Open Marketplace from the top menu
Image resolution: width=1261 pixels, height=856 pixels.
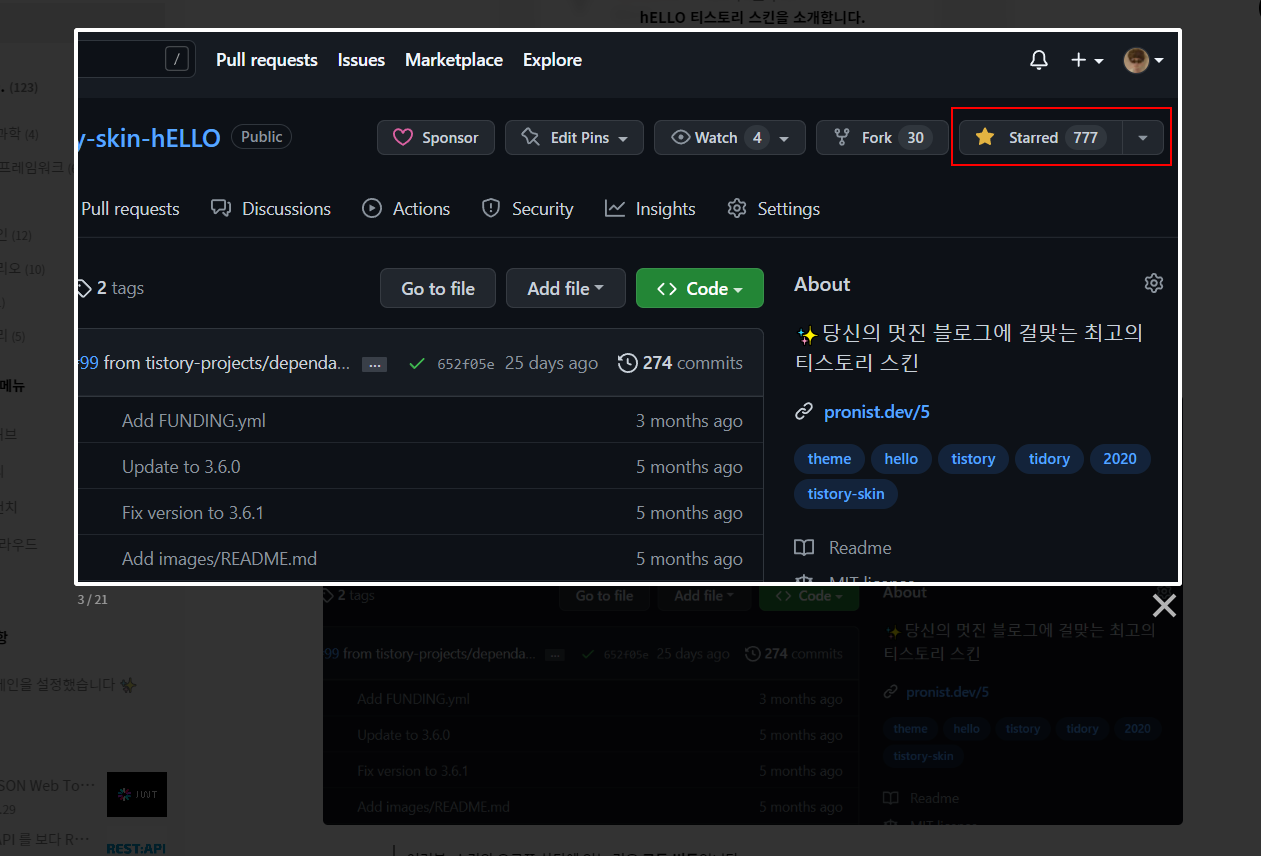pyautogui.click(x=454, y=60)
